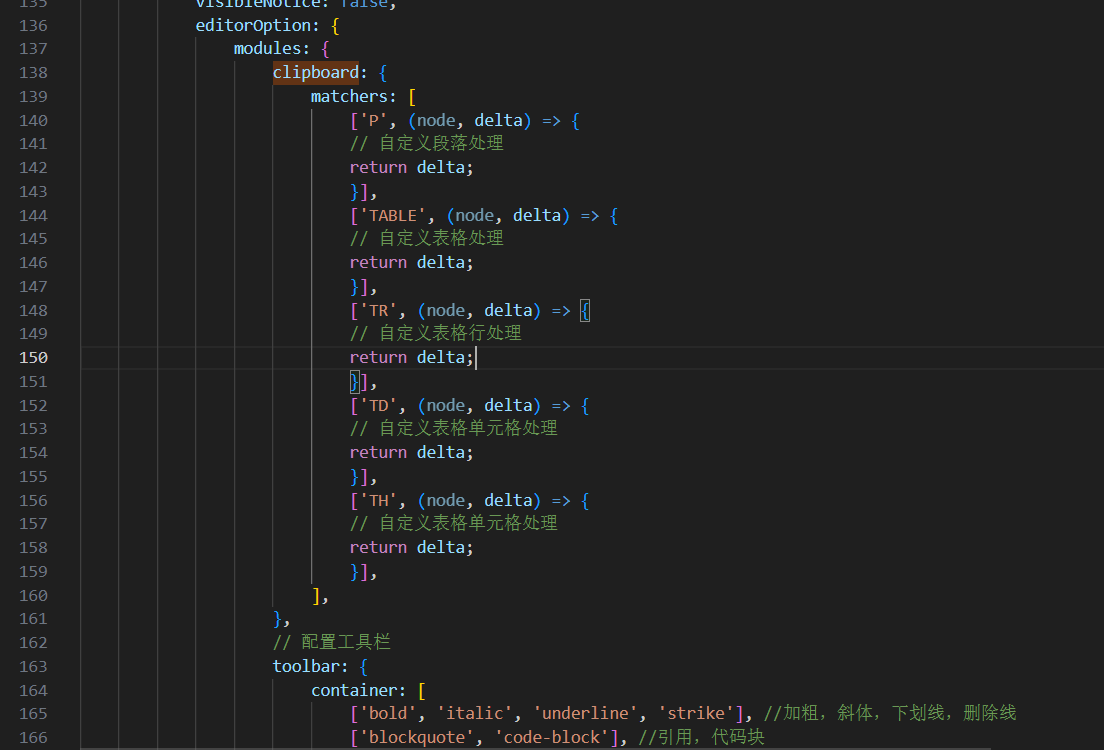Click the 'strike' string on line 165
The height and width of the screenshot is (750, 1104).
click(695, 714)
